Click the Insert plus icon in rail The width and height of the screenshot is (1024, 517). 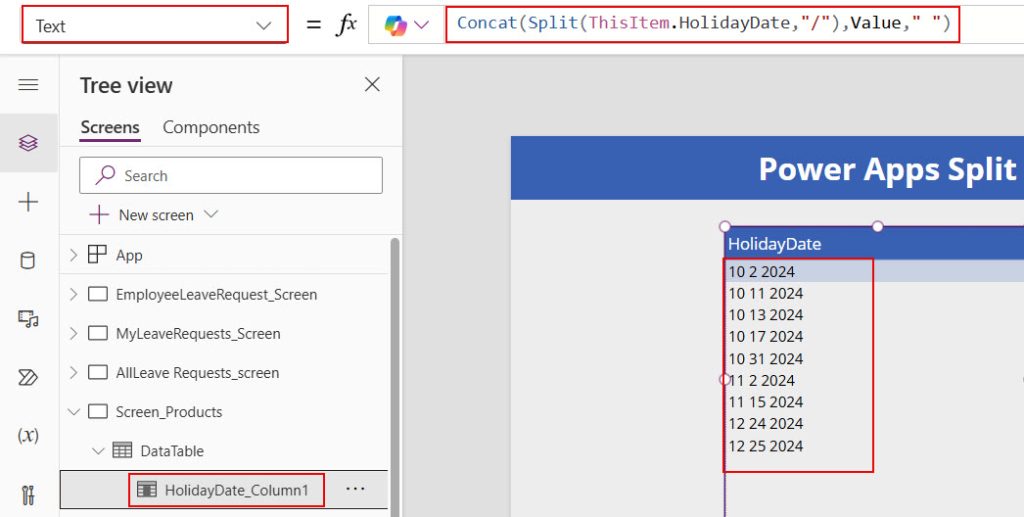pyautogui.click(x=28, y=202)
